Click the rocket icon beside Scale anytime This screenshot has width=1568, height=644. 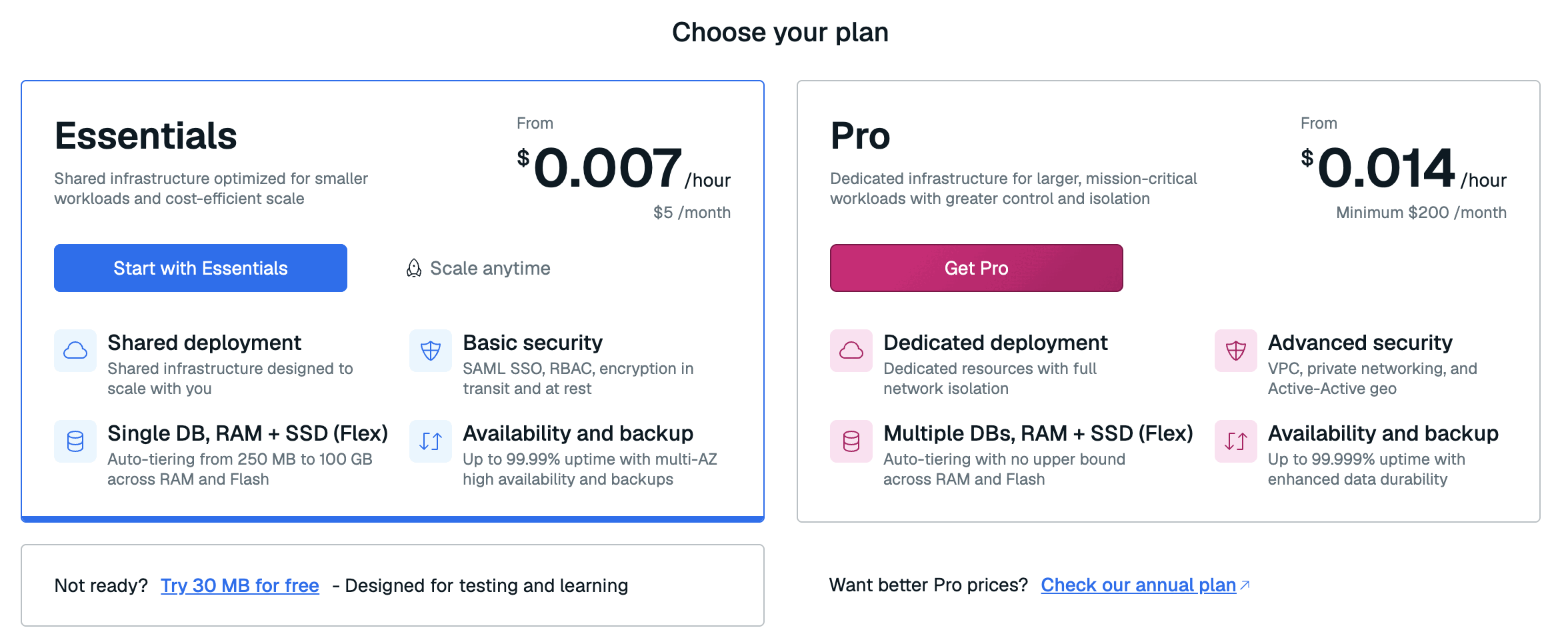coord(414,268)
